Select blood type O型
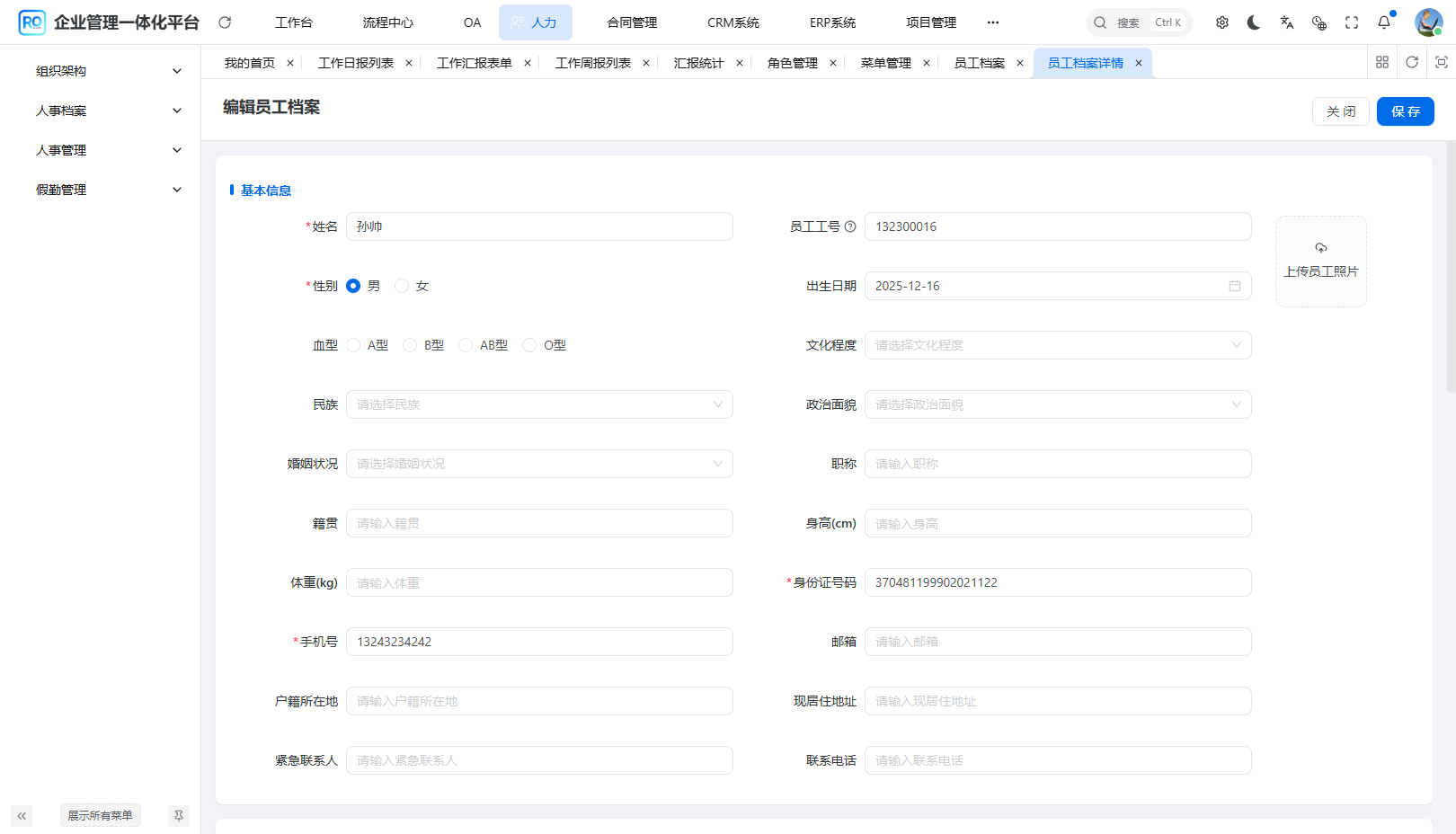This screenshot has height=834, width=1456. pyautogui.click(x=529, y=344)
